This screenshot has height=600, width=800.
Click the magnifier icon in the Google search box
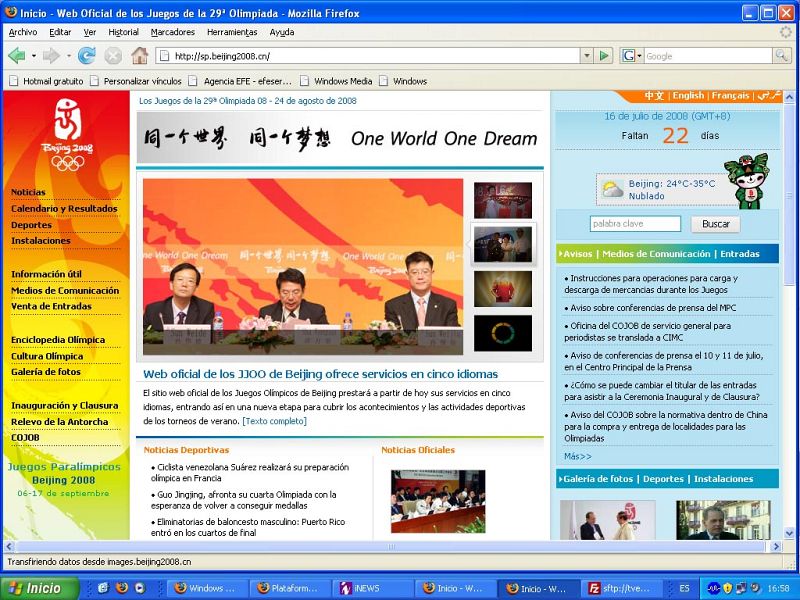pyautogui.click(x=781, y=56)
